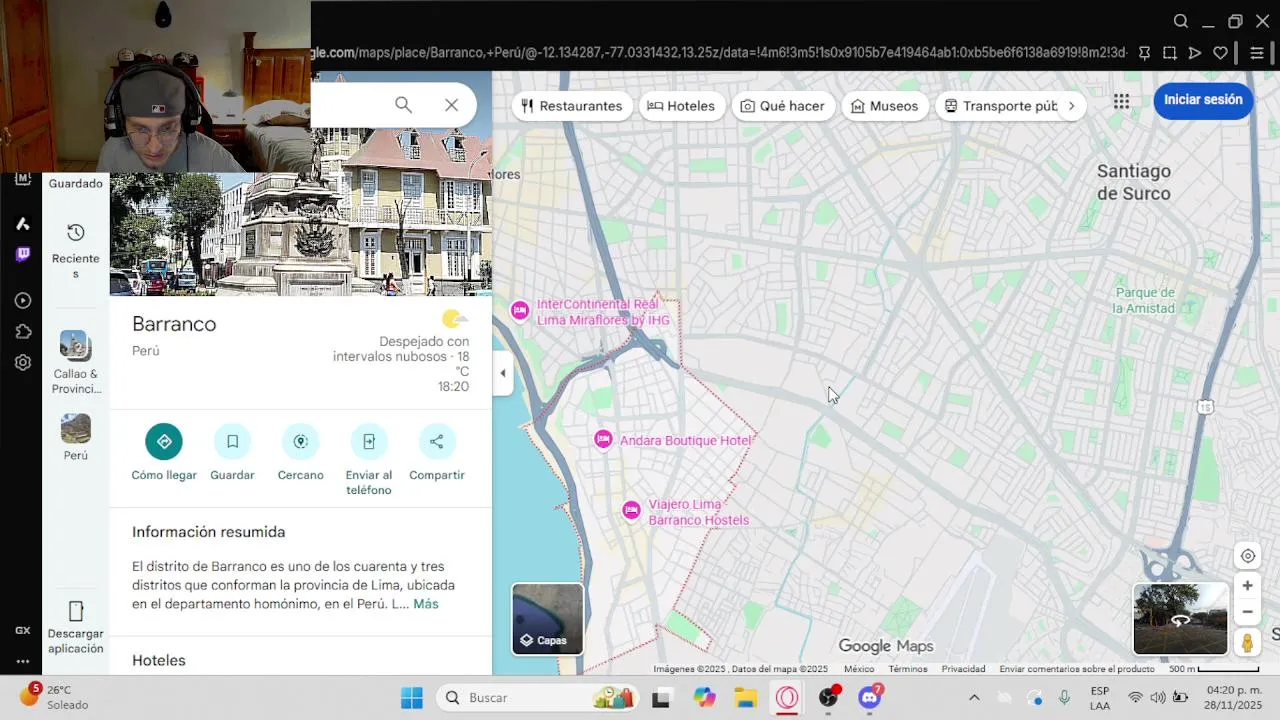This screenshot has height=720, width=1280.
Task: Open the Callao & Provinci... recent place
Action: click(76, 362)
